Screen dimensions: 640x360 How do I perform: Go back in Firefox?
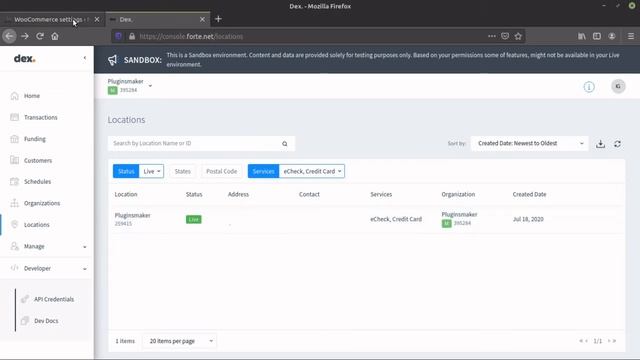[x=9, y=36]
